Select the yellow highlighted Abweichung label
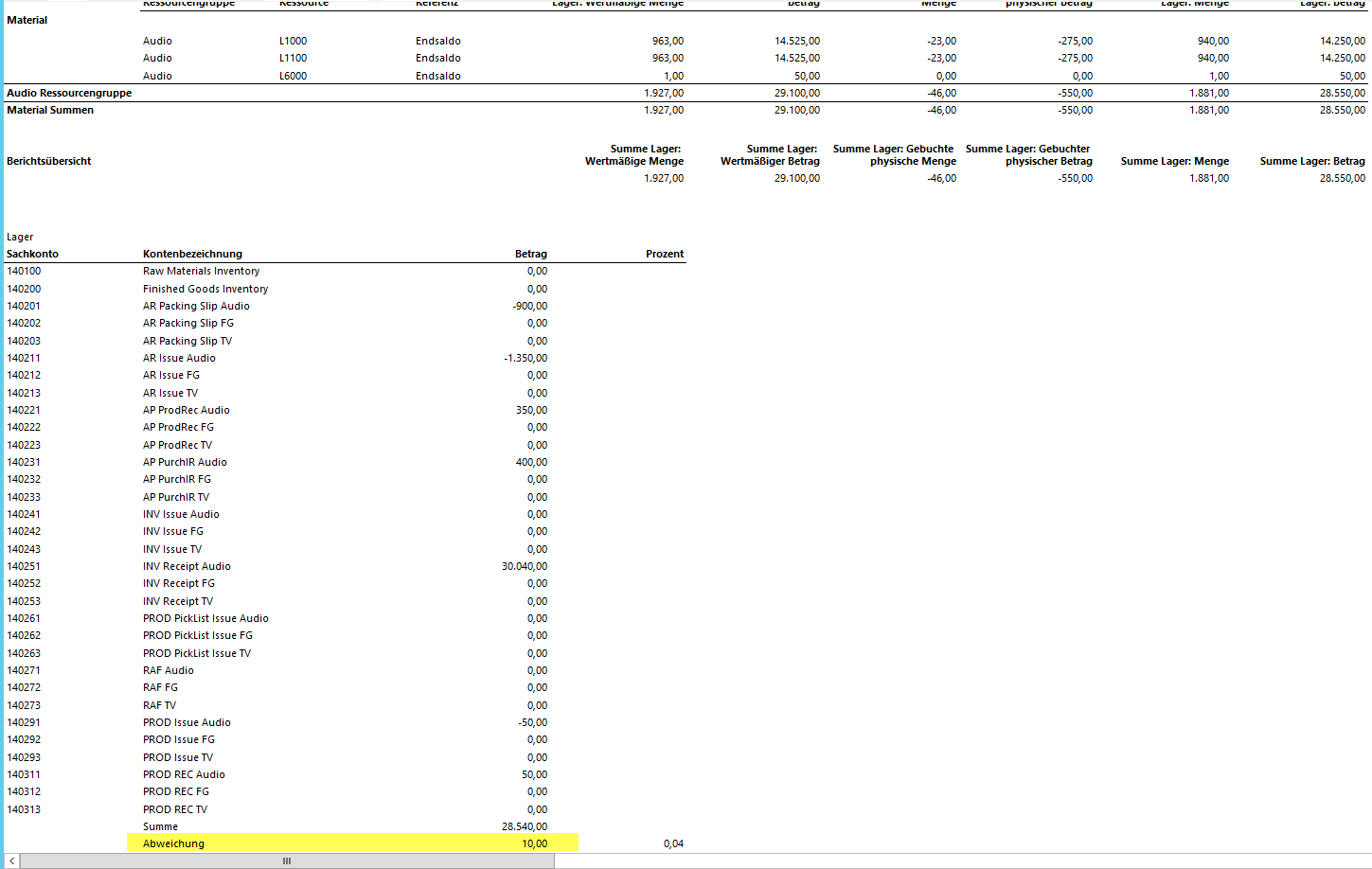Image resolution: width=1372 pixels, height=869 pixels. (x=173, y=843)
